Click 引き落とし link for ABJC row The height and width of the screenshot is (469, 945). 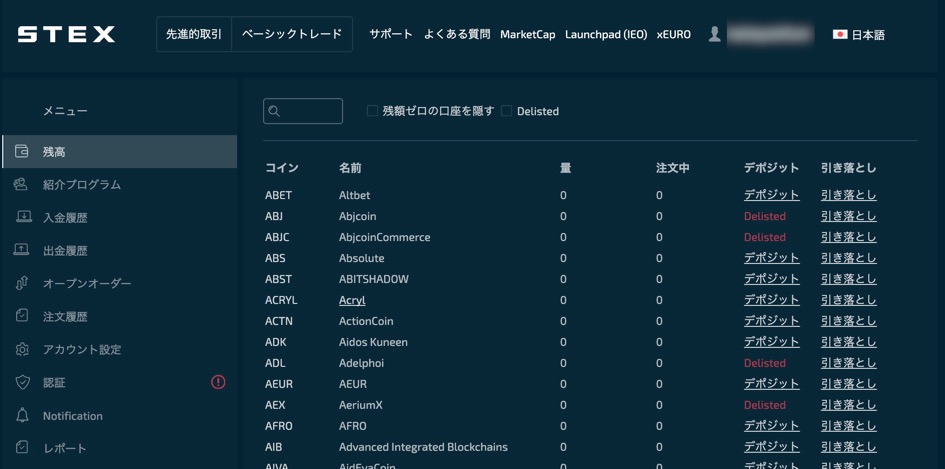point(849,237)
